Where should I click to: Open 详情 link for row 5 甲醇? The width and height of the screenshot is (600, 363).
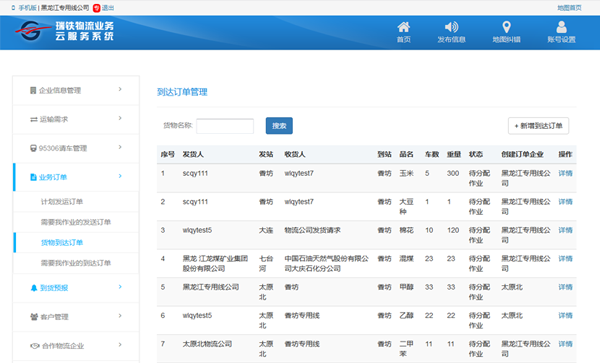click(x=565, y=287)
